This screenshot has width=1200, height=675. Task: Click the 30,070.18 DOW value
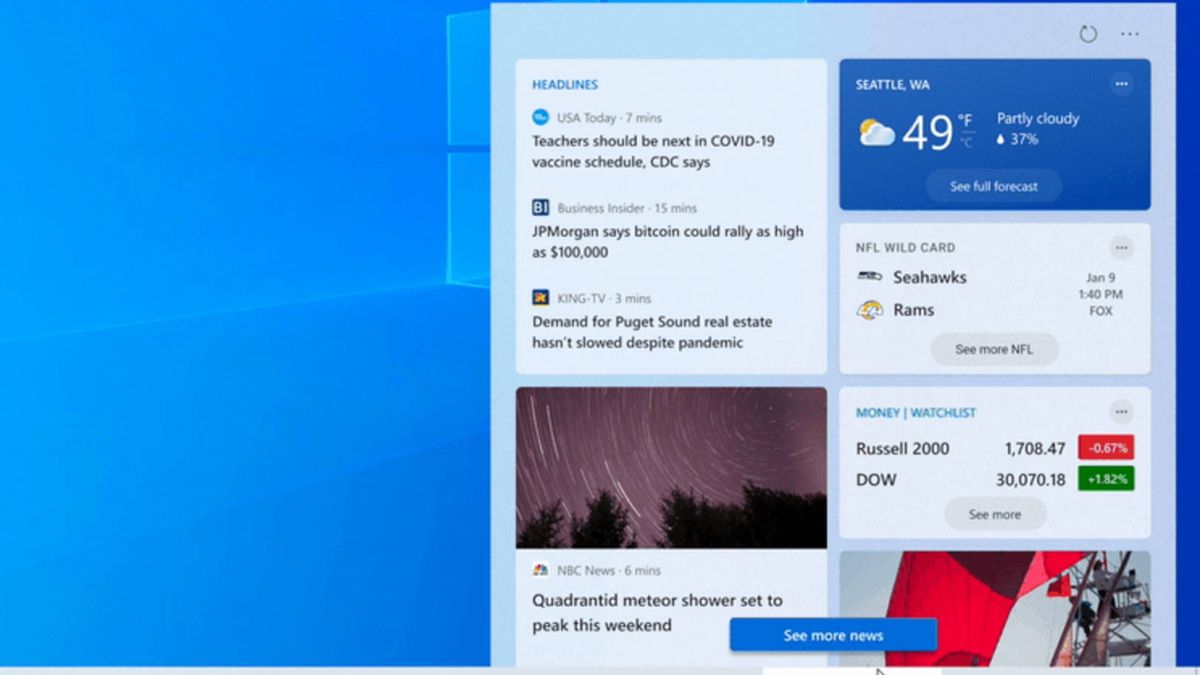click(1030, 480)
